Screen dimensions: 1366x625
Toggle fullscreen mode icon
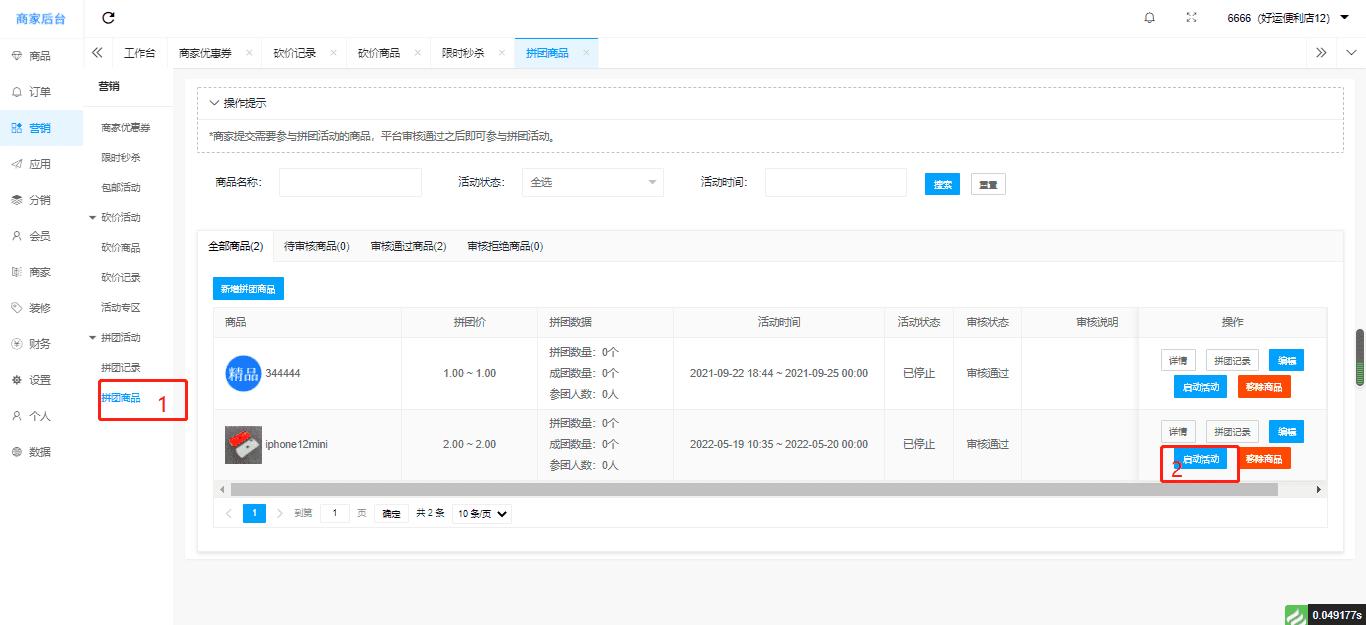coord(1191,18)
